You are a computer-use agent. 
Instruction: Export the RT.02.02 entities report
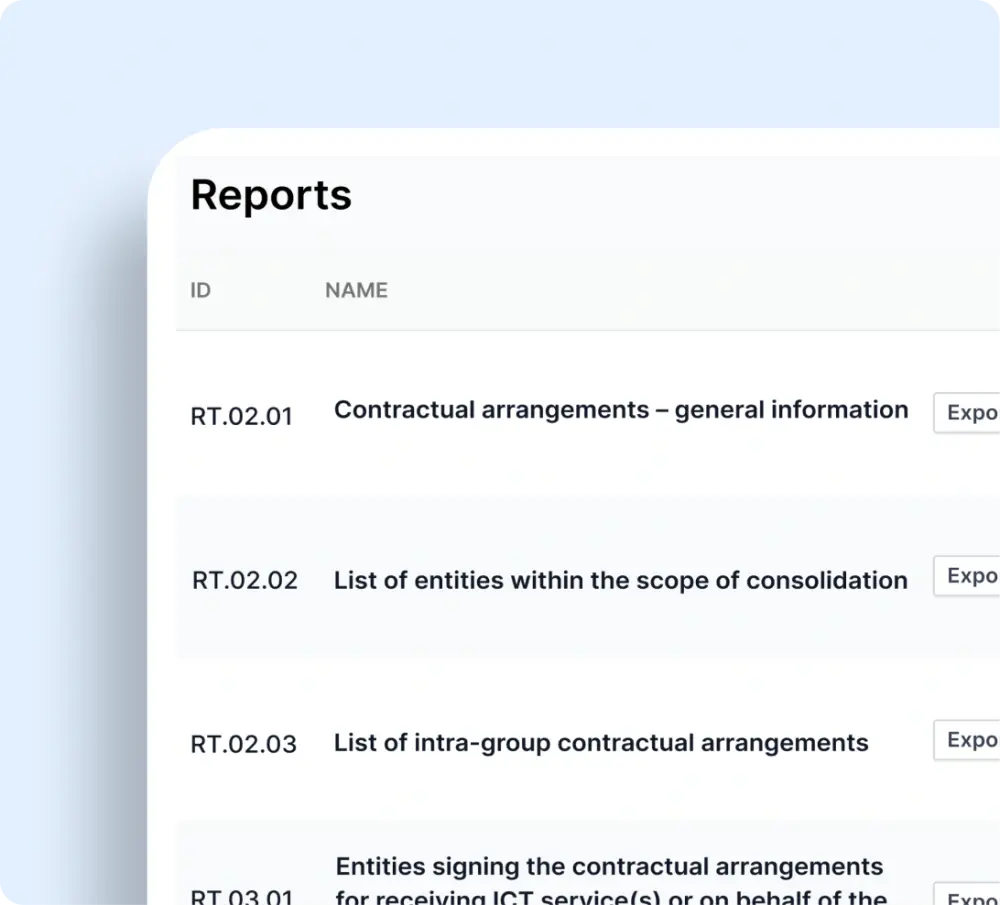point(968,577)
